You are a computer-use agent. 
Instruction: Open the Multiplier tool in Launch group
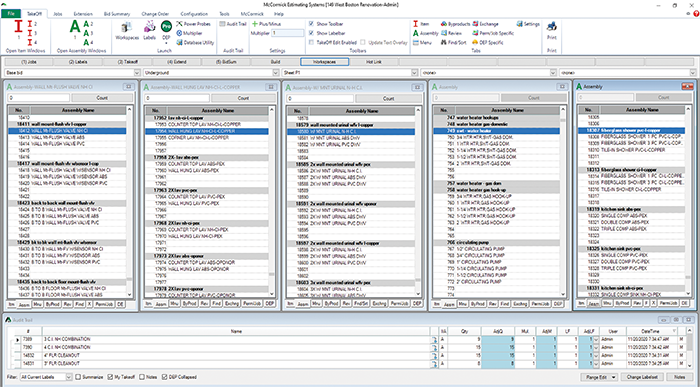click(189, 33)
